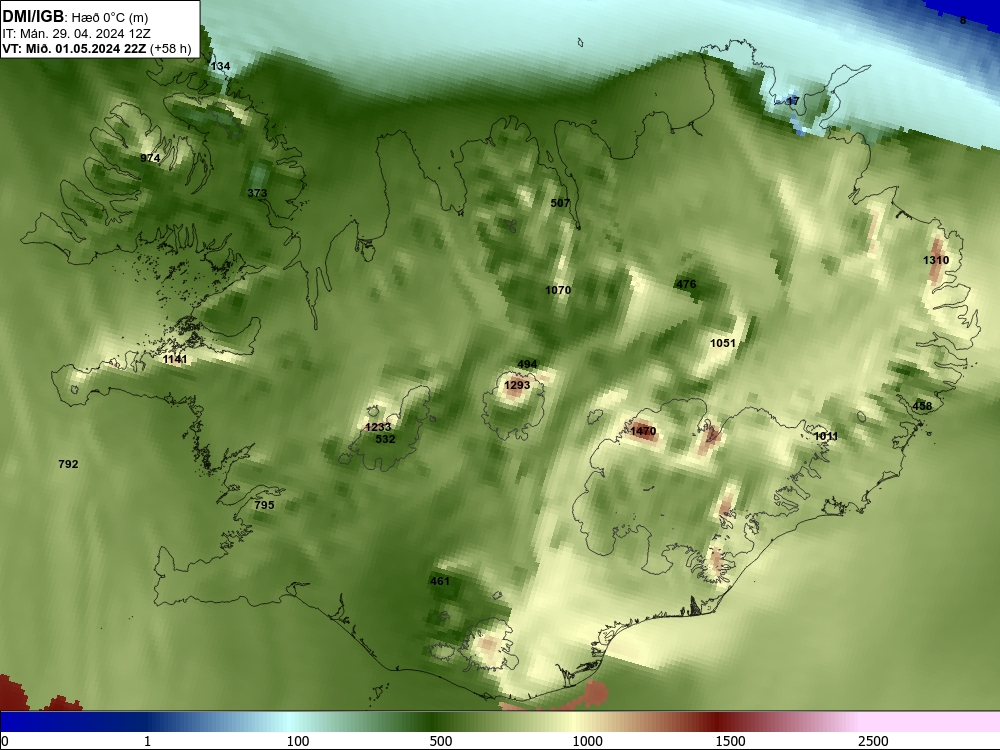Click the DMI/IGB title text

(x=33, y=17)
